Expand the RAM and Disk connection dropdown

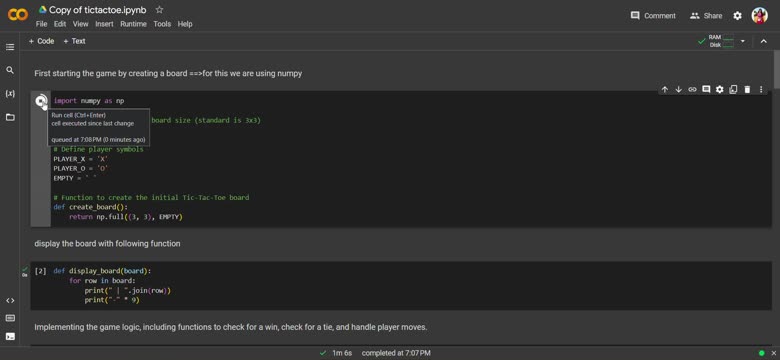(743, 41)
